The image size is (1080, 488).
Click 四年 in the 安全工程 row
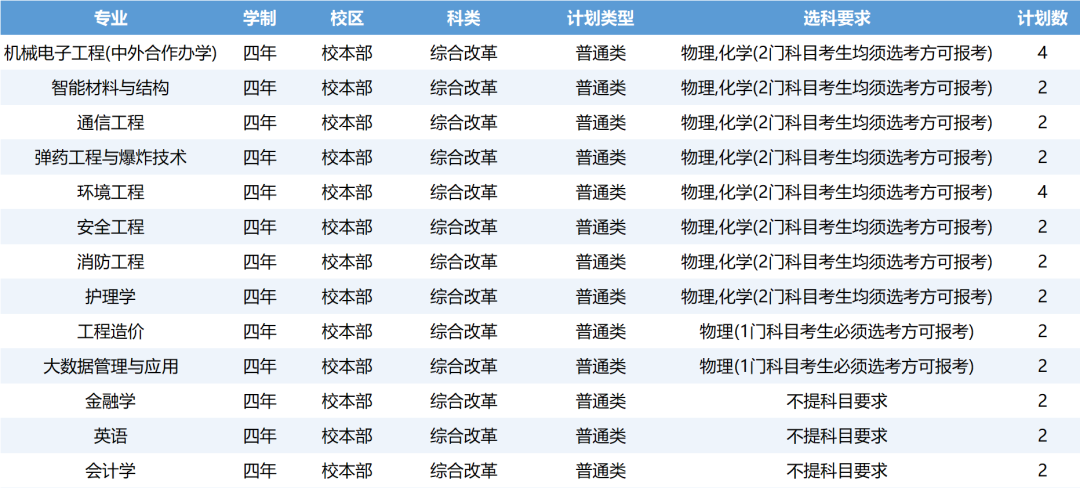260,226
